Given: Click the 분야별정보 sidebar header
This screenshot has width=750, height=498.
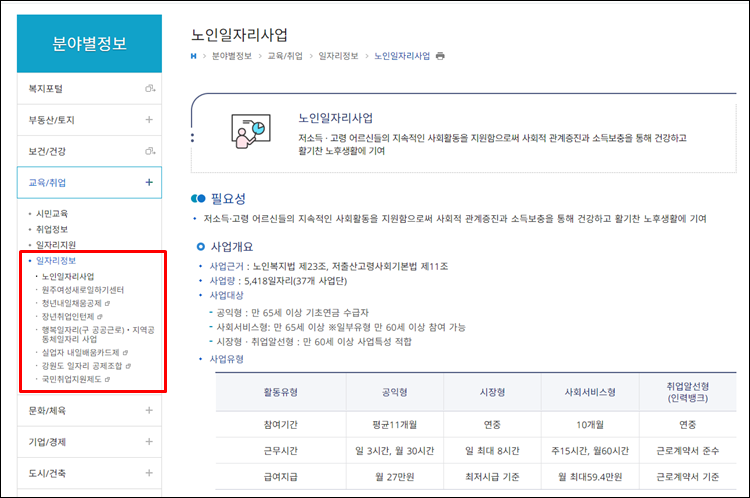Looking at the screenshot, I should (89, 44).
